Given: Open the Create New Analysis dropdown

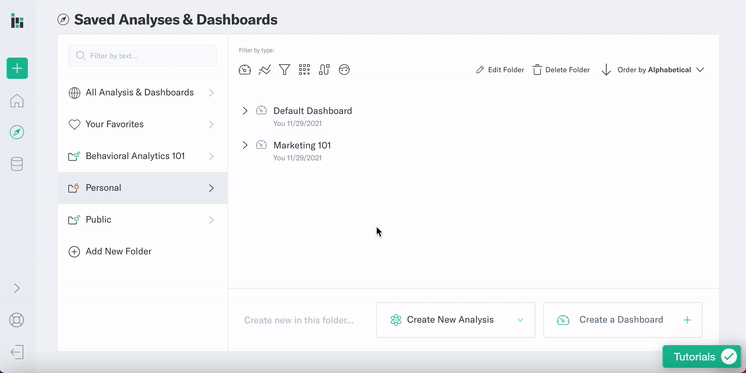Looking at the screenshot, I should click(x=455, y=320).
